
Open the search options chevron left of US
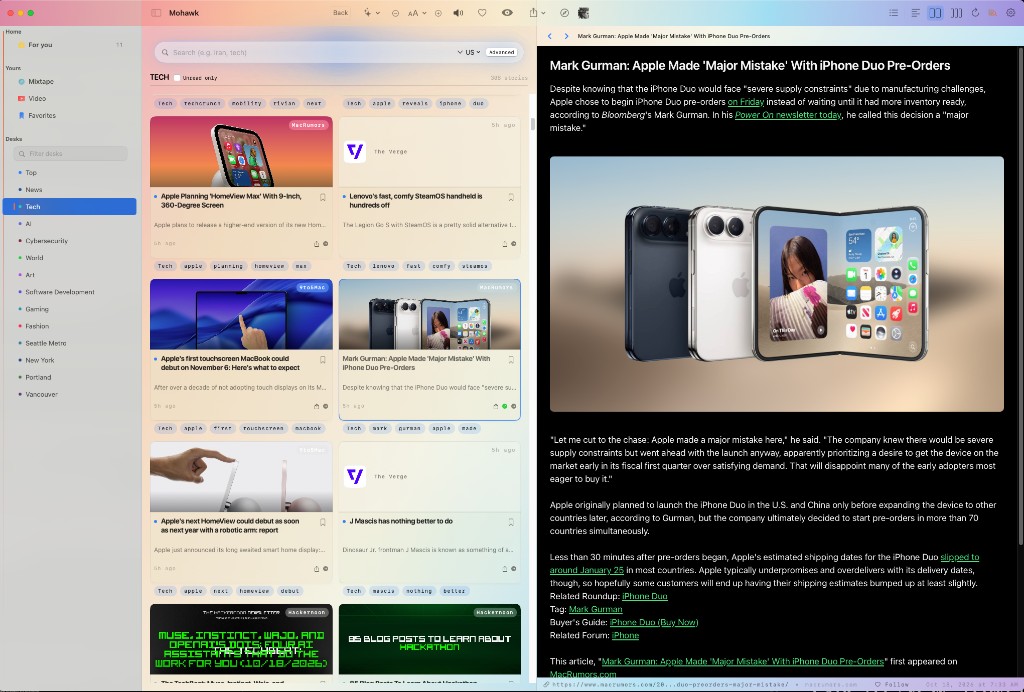point(460,52)
